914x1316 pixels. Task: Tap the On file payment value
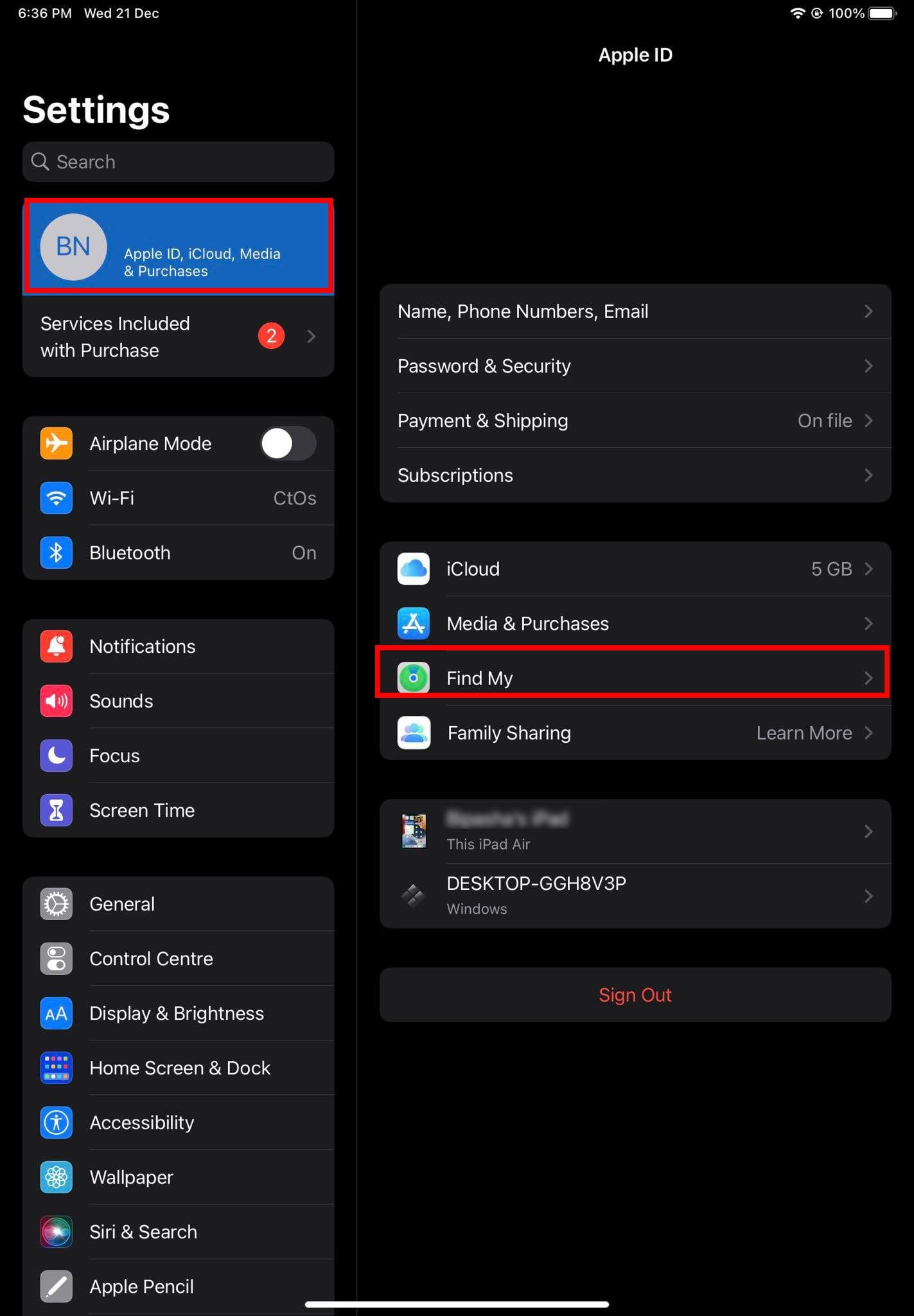(825, 421)
